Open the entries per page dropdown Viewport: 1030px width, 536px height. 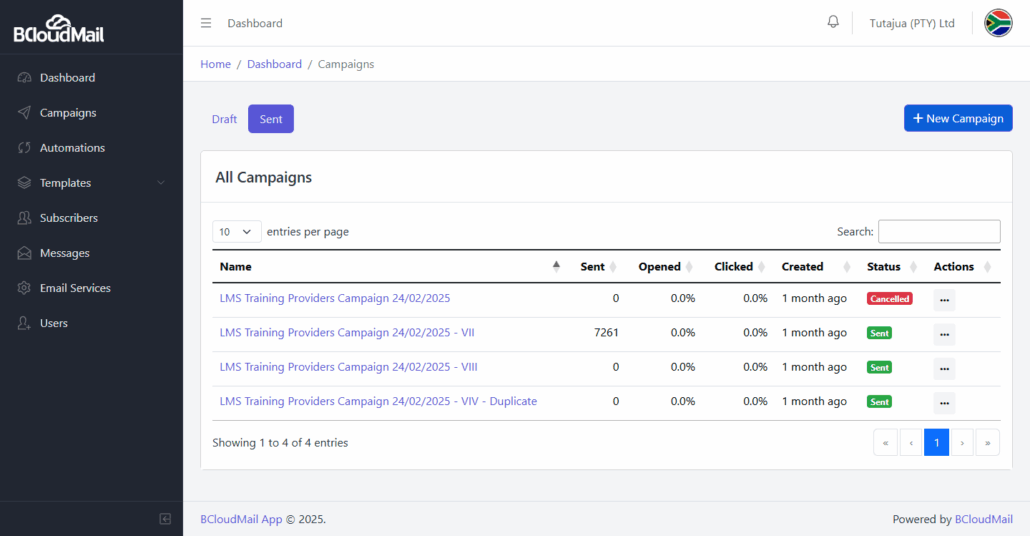tap(236, 232)
